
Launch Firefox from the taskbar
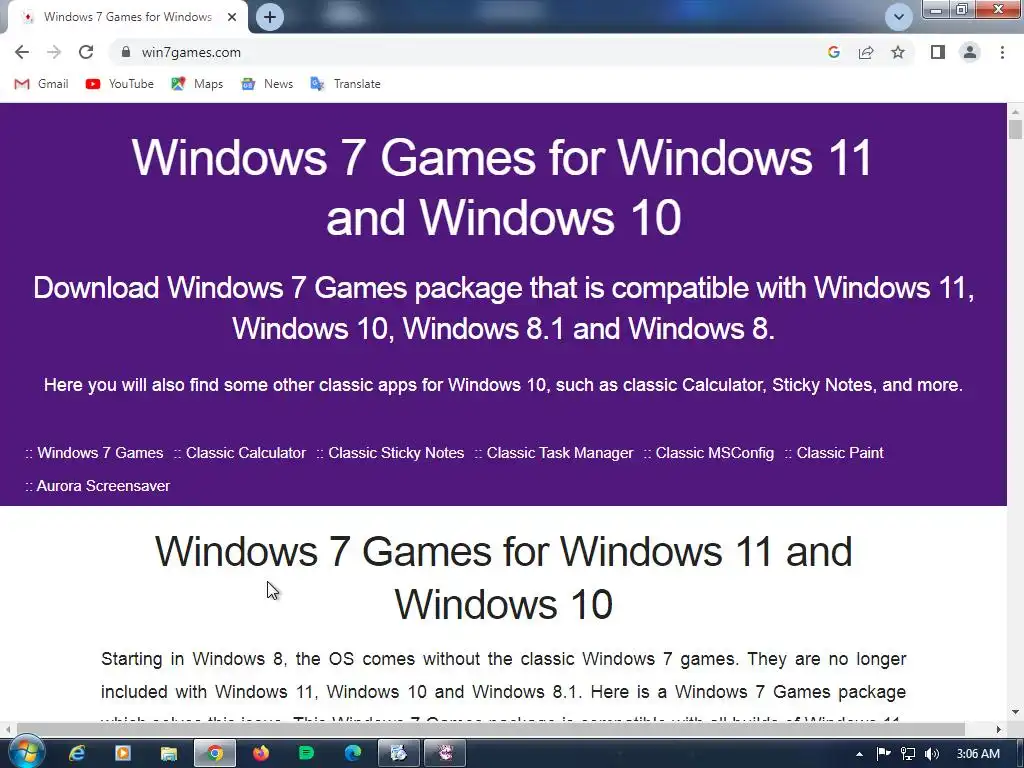261,753
